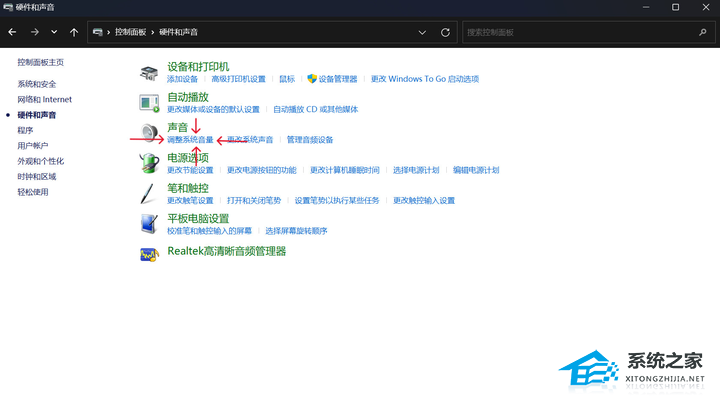Go back with the Back arrow
Viewport: 720px width, 397px height.
tap(12, 32)
